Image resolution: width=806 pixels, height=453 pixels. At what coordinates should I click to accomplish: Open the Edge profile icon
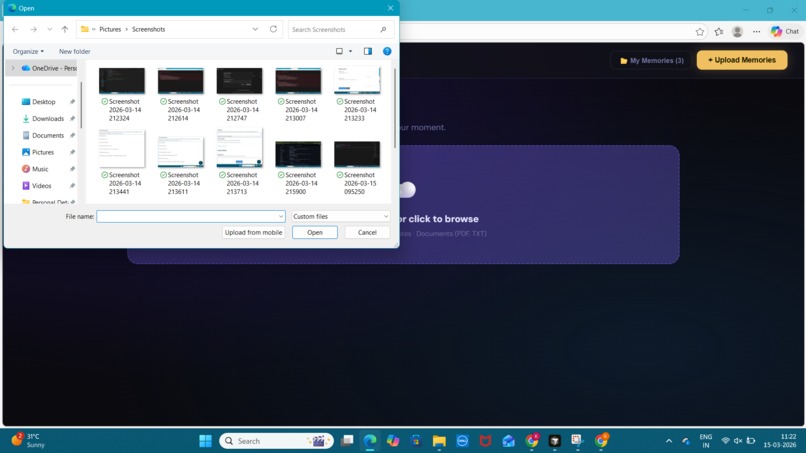click(738, 32)
